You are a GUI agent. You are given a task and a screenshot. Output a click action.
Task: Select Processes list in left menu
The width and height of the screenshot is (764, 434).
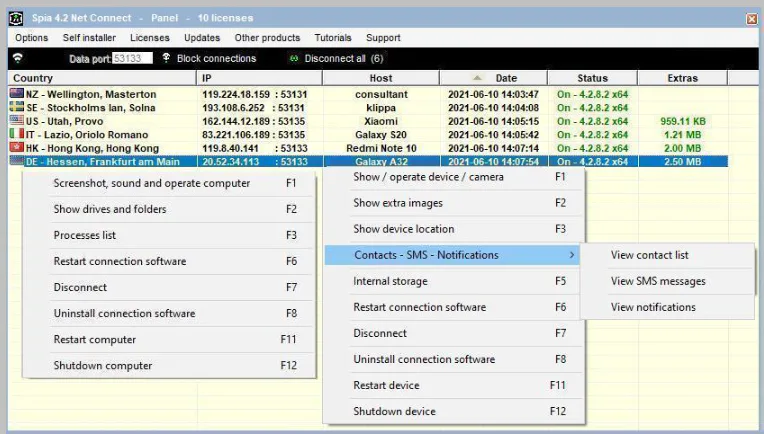point(85,235)
